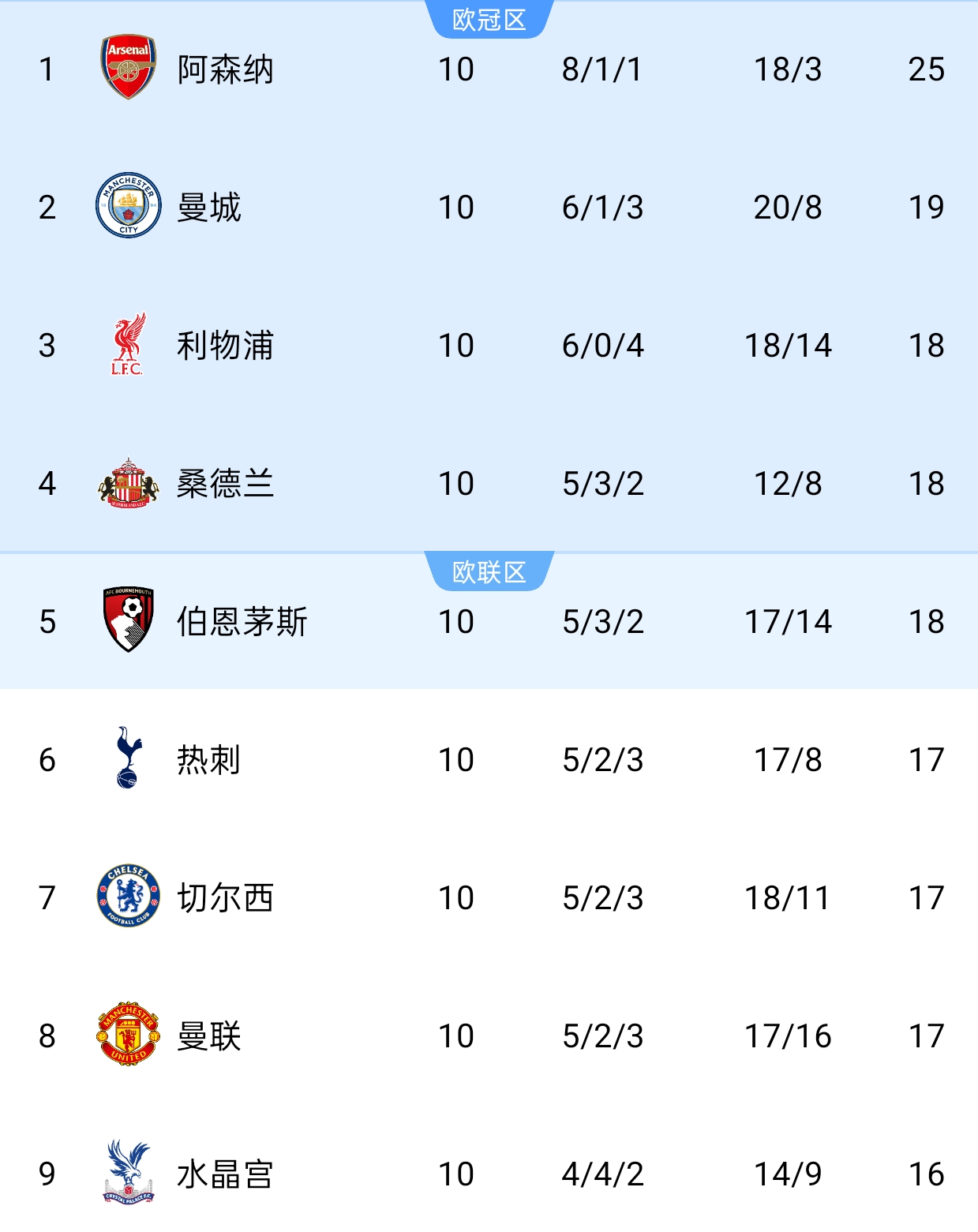Open team name 曼城
978x1232 pixels.
point(209,208)
